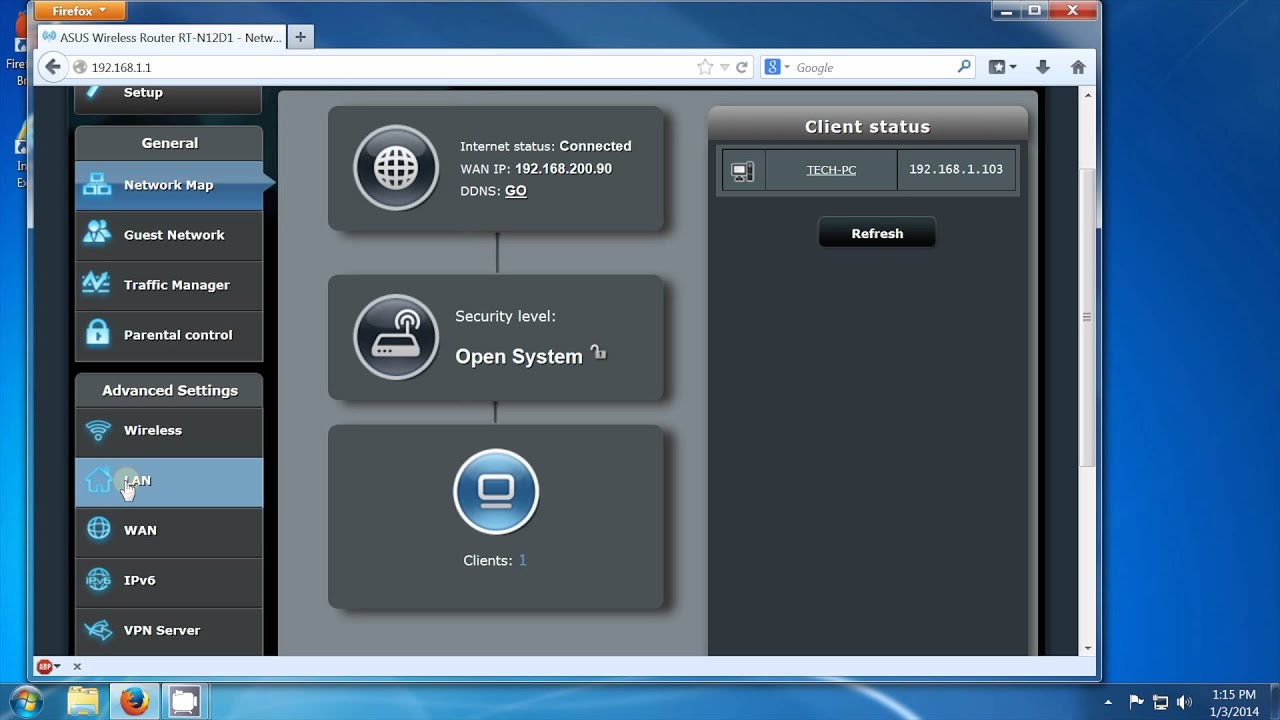Open the Guest Network page
The height and width of the screenshot is (720, 1280).
[168, 235]
